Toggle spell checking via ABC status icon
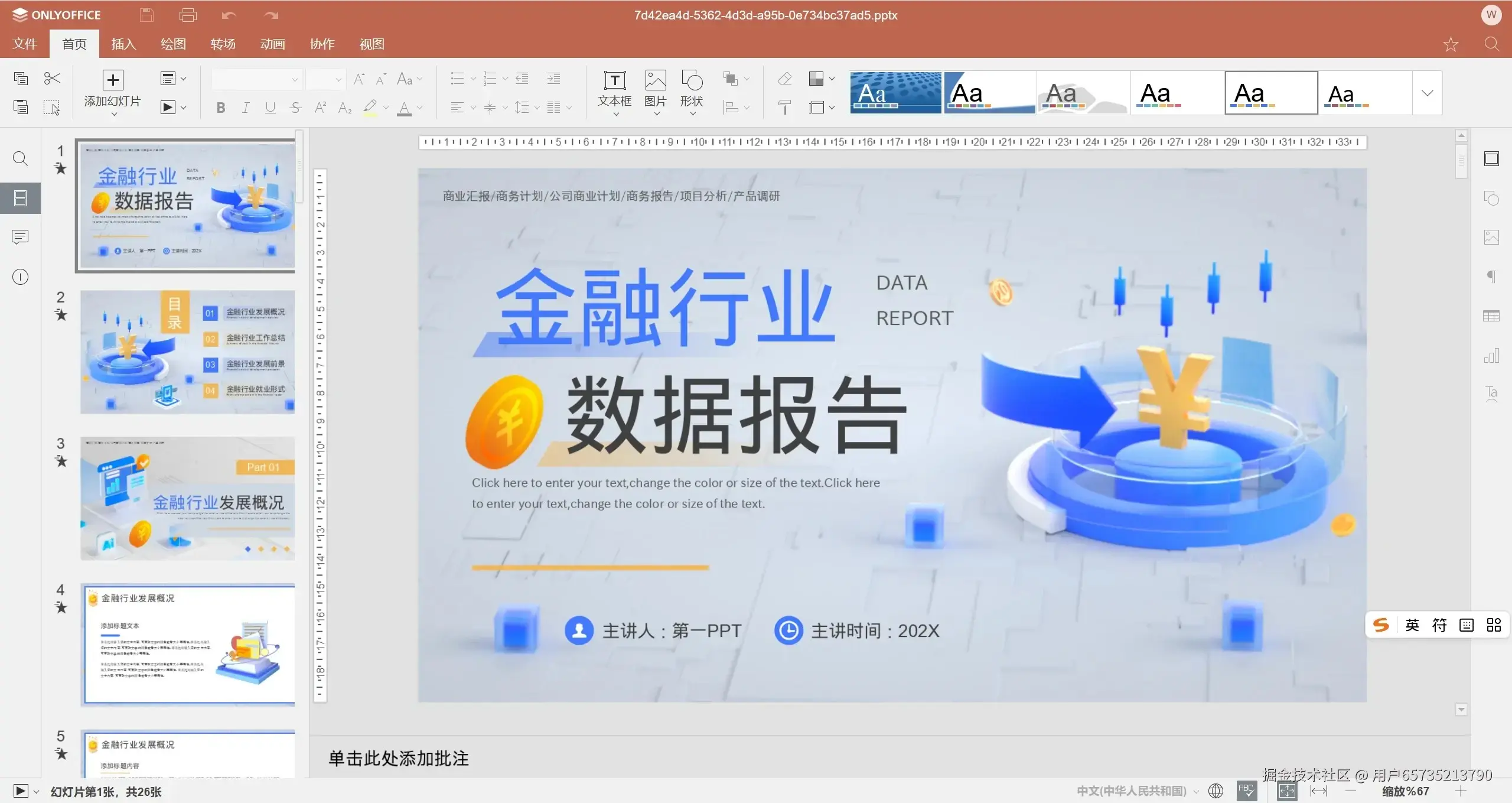1512x803 pixels. 1247,791
